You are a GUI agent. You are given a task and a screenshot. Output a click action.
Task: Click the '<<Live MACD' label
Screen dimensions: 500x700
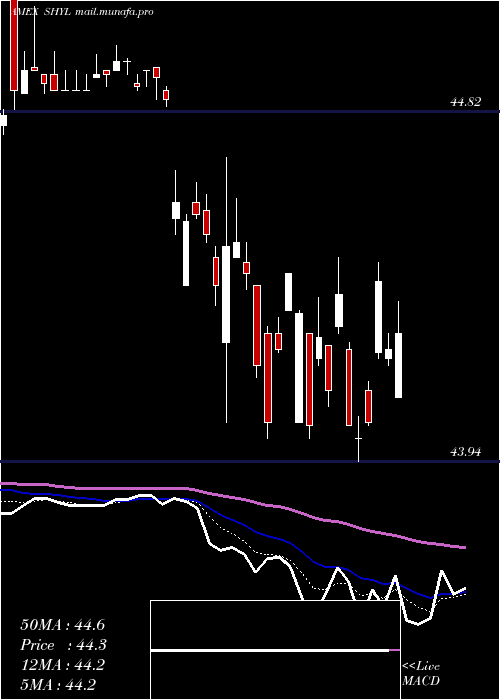tap(421, 673)
